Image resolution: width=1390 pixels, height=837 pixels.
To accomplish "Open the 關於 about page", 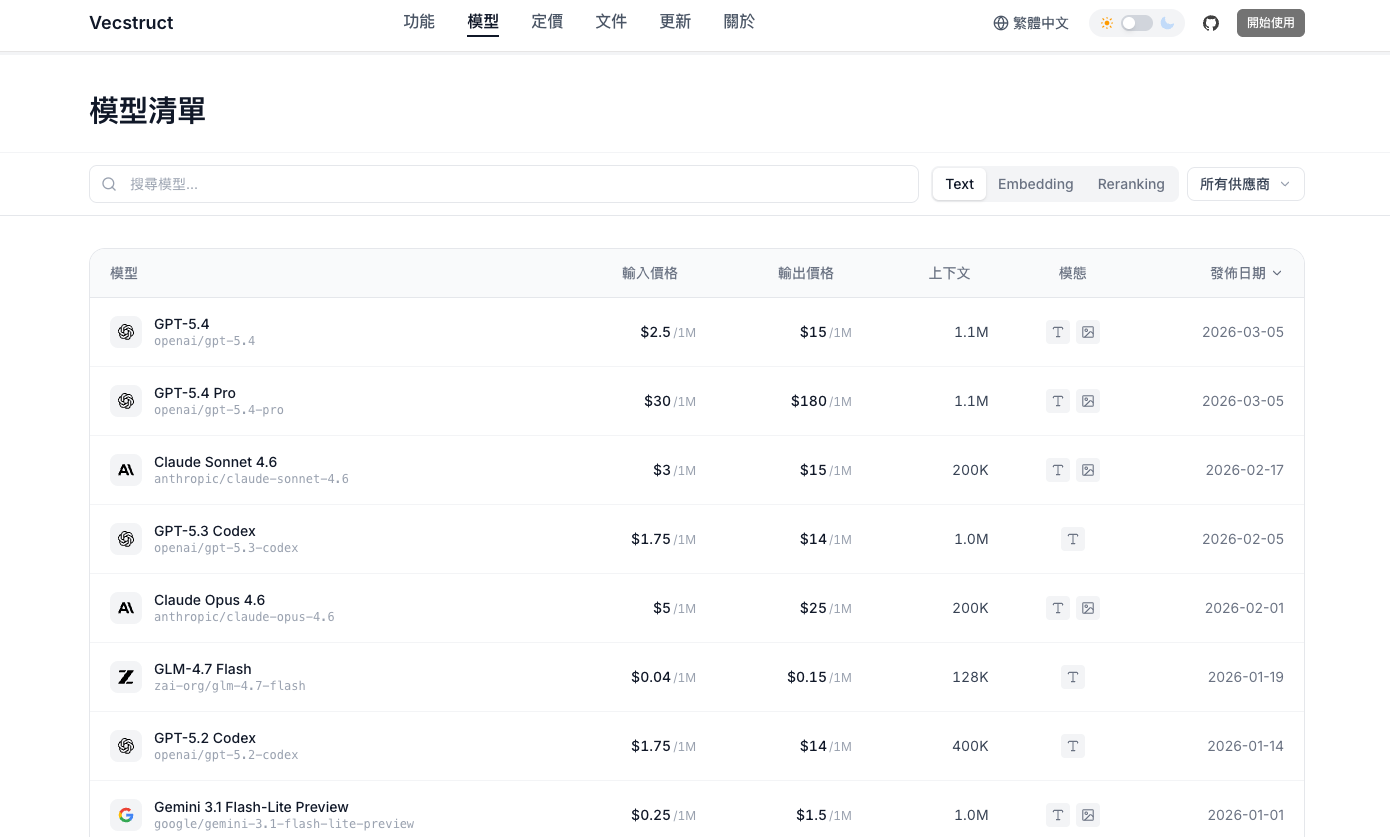I will [x=739, y=22].
